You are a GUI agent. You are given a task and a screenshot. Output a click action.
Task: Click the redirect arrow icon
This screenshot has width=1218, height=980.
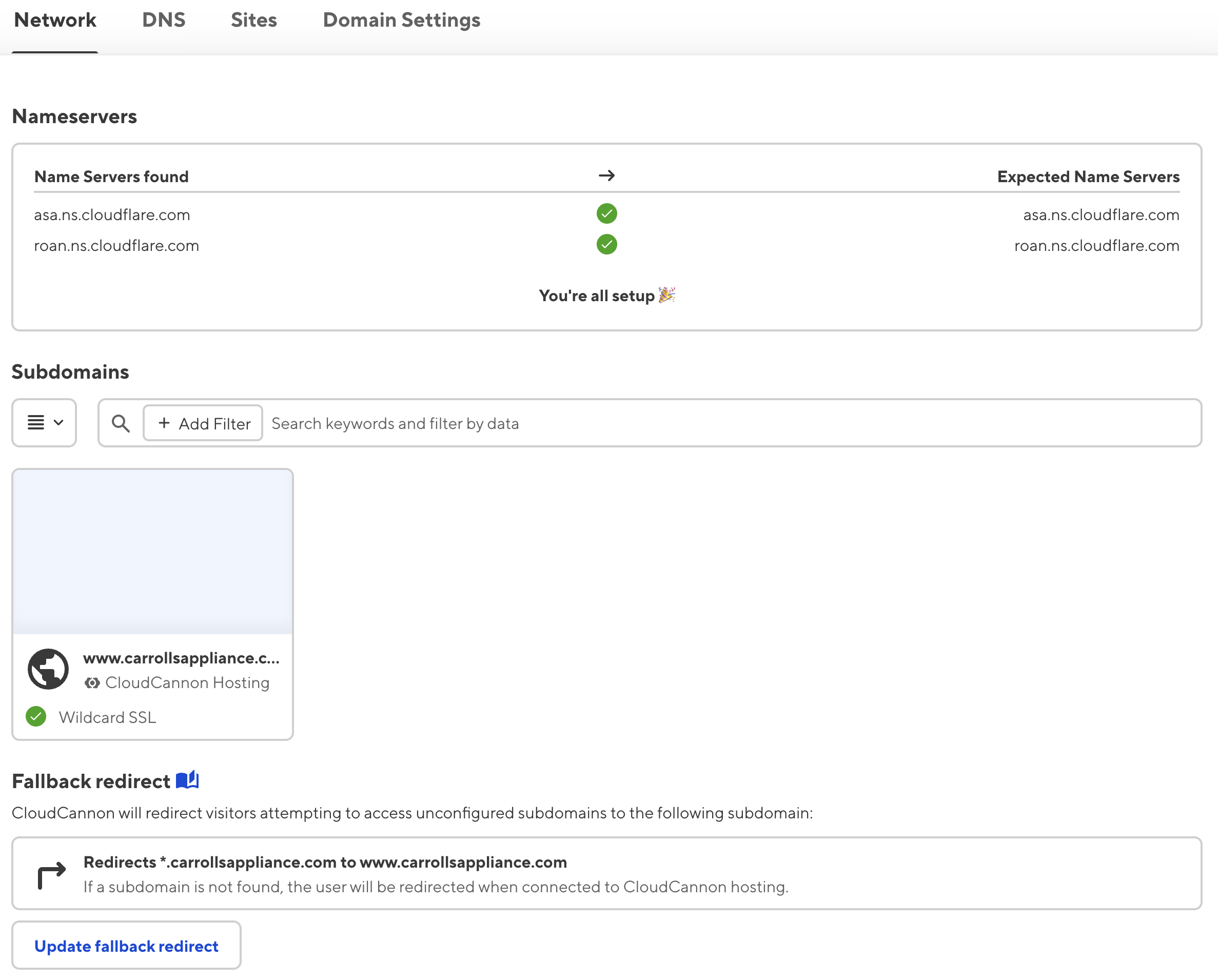coord(51,875)
